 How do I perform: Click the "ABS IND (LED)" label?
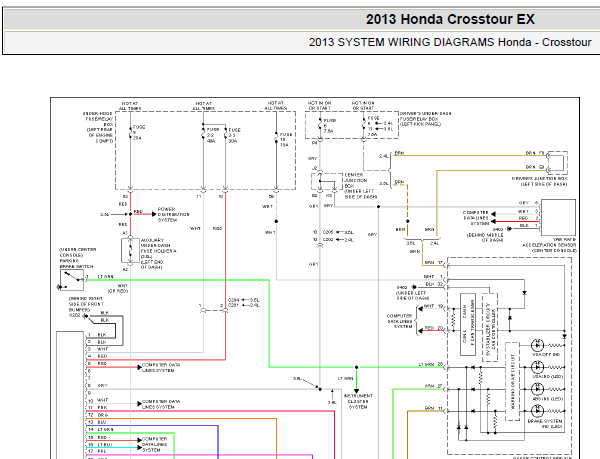tap(548, 399)
